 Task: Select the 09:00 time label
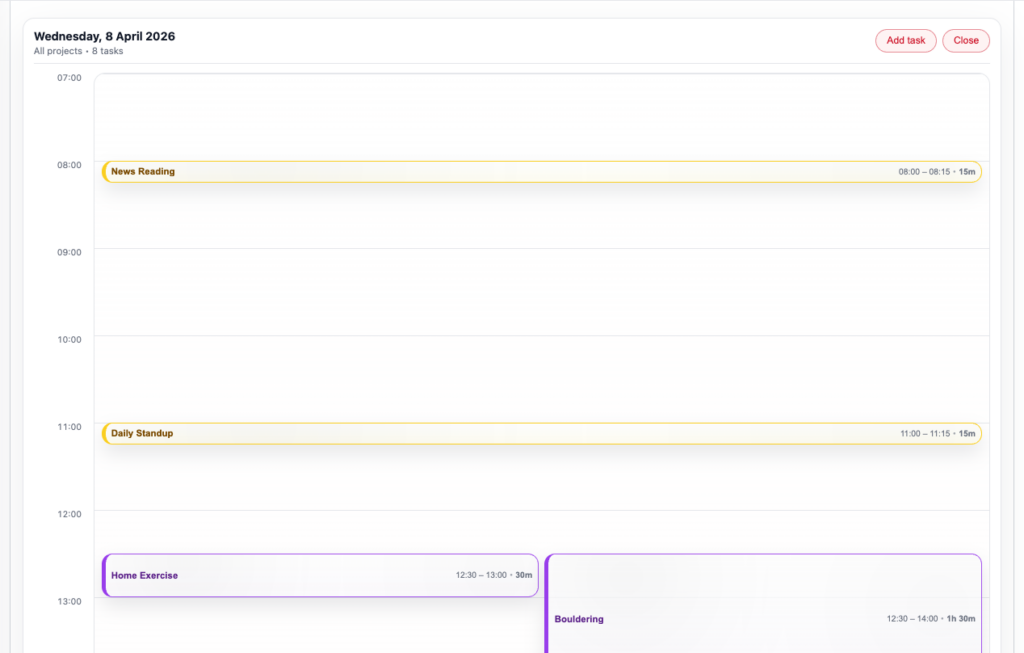tap(69, 252)
